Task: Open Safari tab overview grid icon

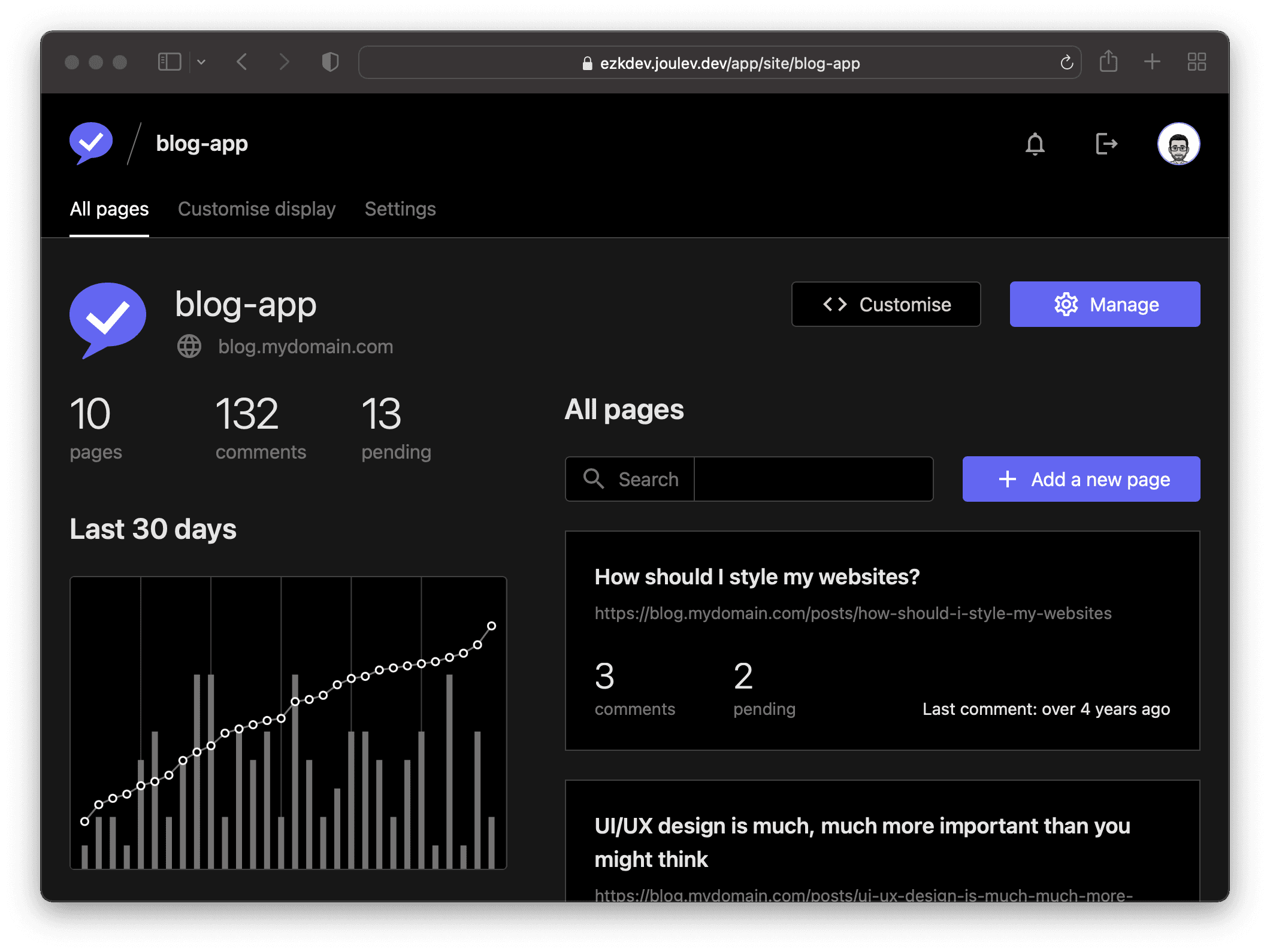Action: coord(1196,62)
